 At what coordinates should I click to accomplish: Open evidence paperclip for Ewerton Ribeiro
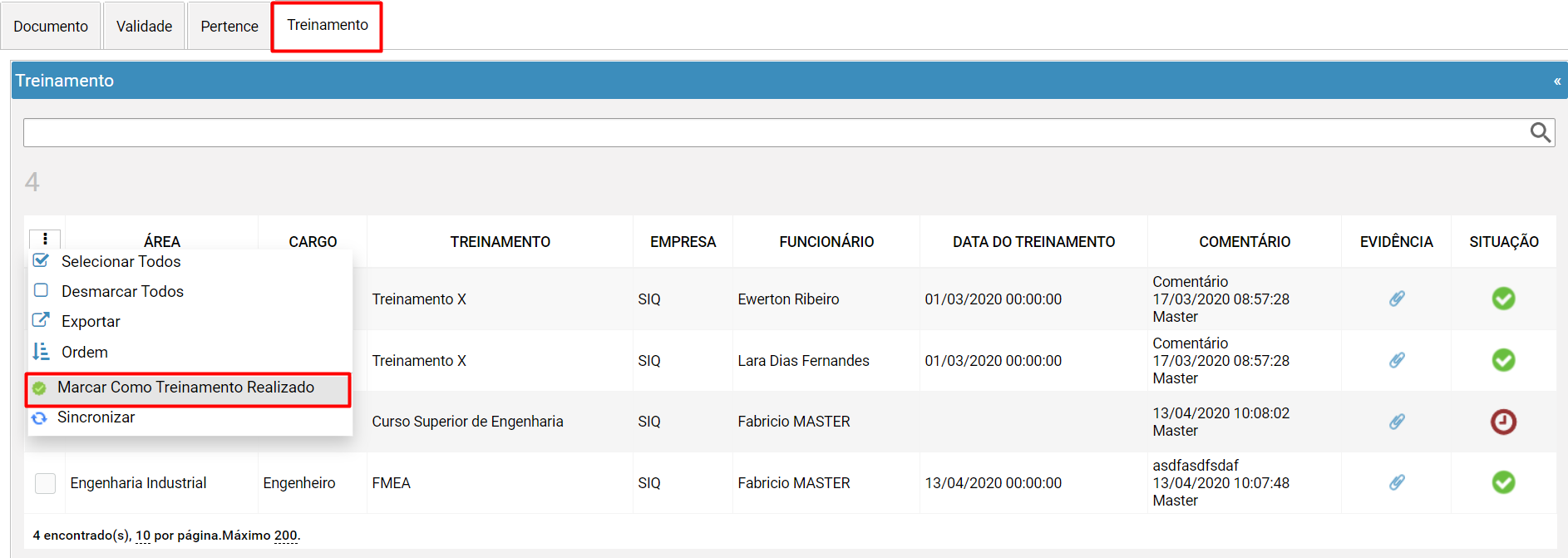point(1397,299)
